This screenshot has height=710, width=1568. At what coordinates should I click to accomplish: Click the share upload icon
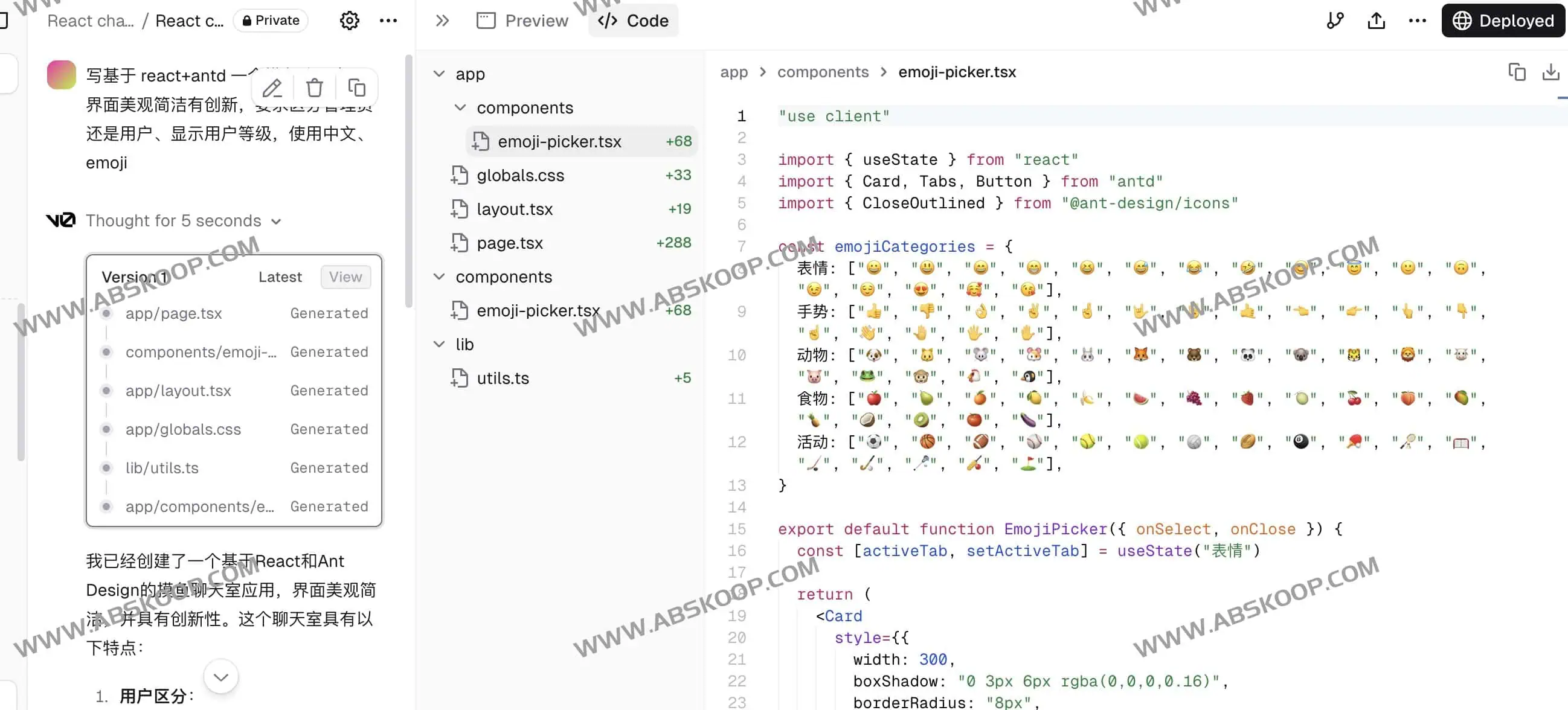point(1377,21)
